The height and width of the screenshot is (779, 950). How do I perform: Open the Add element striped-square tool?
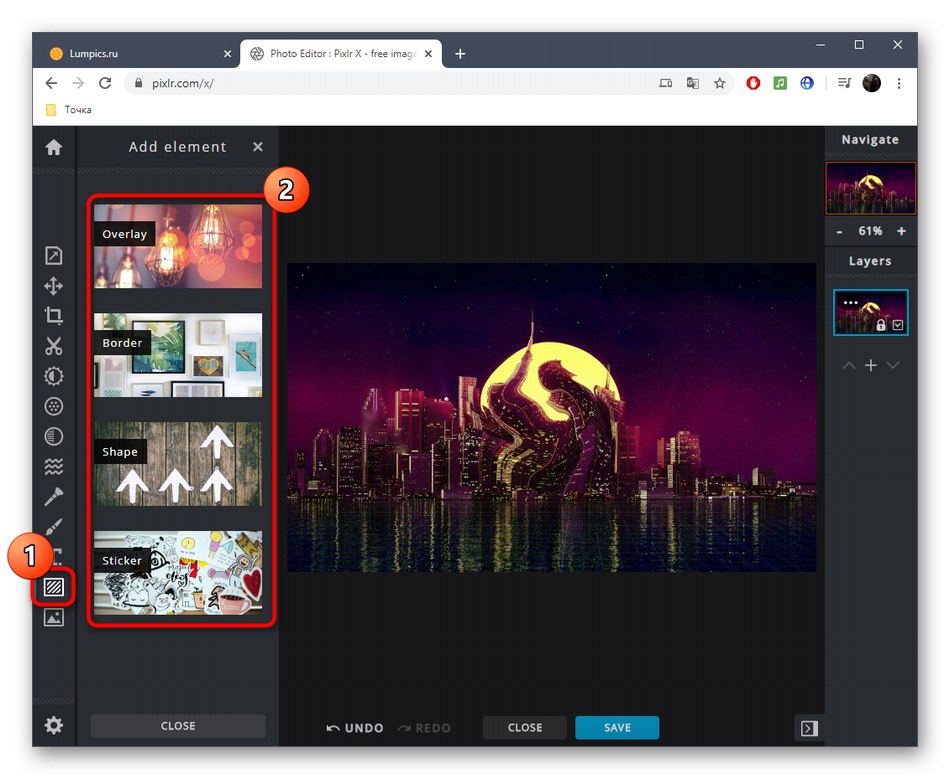(x=53, y=587)
